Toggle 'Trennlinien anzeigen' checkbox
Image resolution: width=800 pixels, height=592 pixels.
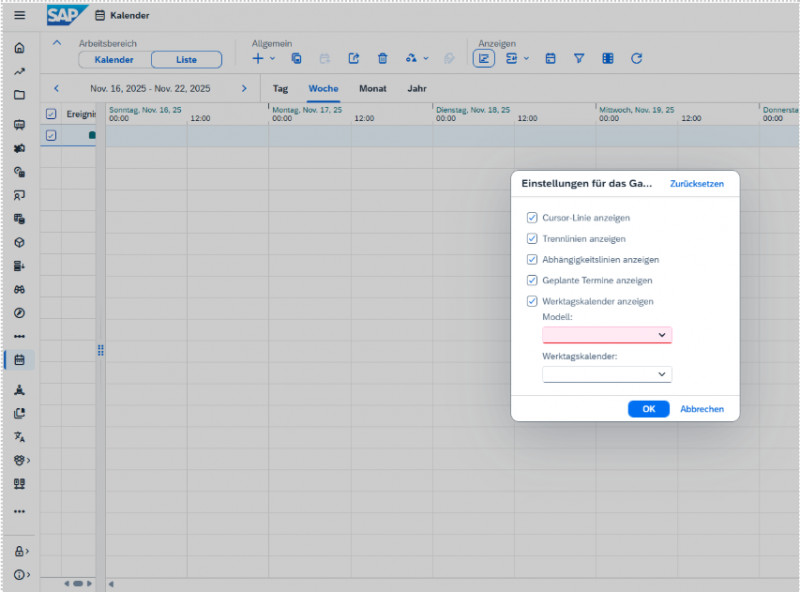(x=532, y=239)
